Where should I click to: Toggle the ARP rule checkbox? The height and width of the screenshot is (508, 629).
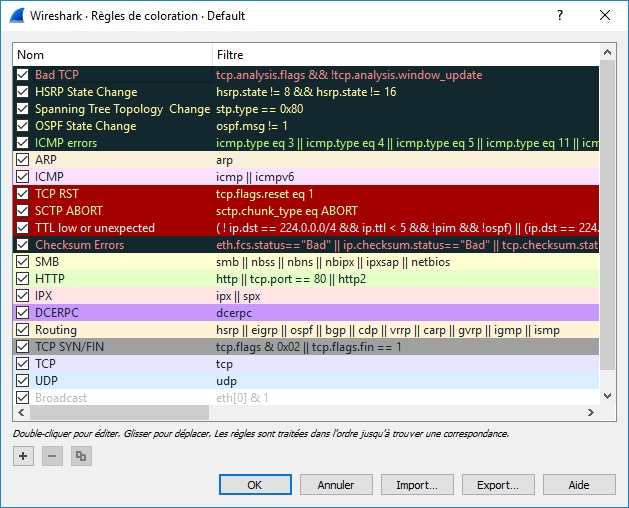click(x=22, y=160)
